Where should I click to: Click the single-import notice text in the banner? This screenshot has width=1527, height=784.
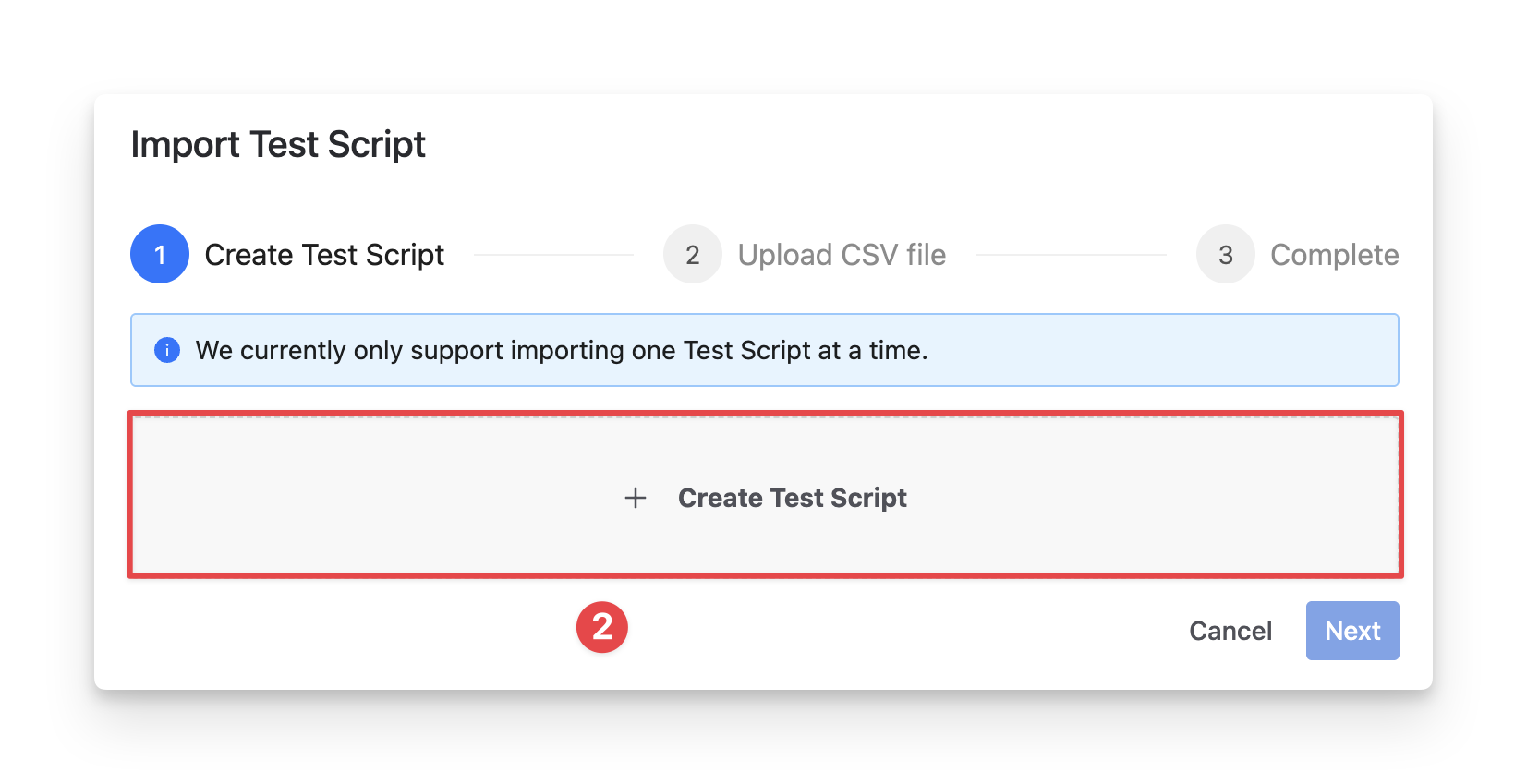[562, 350]
